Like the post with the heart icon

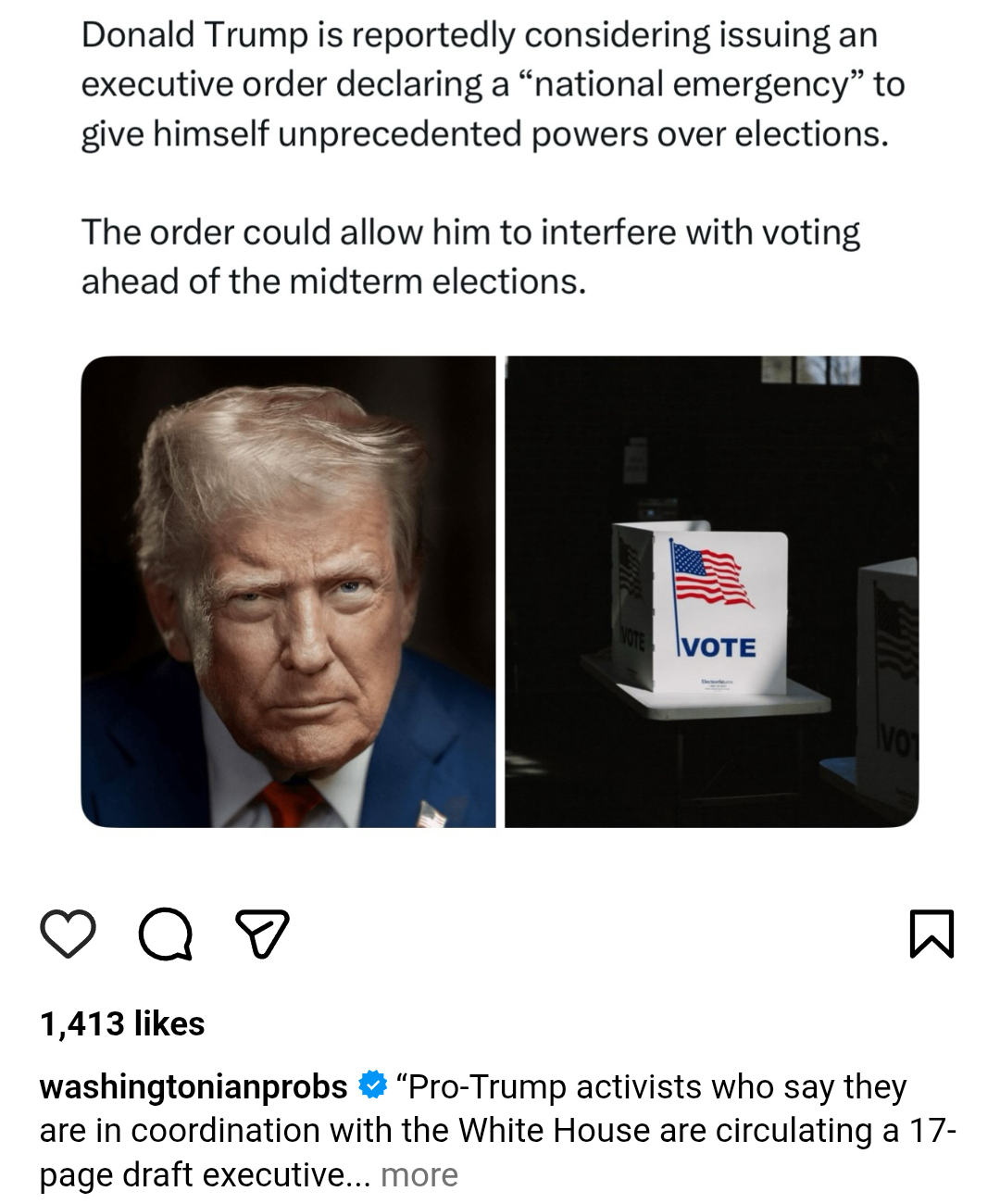click(x=69, y=934)
